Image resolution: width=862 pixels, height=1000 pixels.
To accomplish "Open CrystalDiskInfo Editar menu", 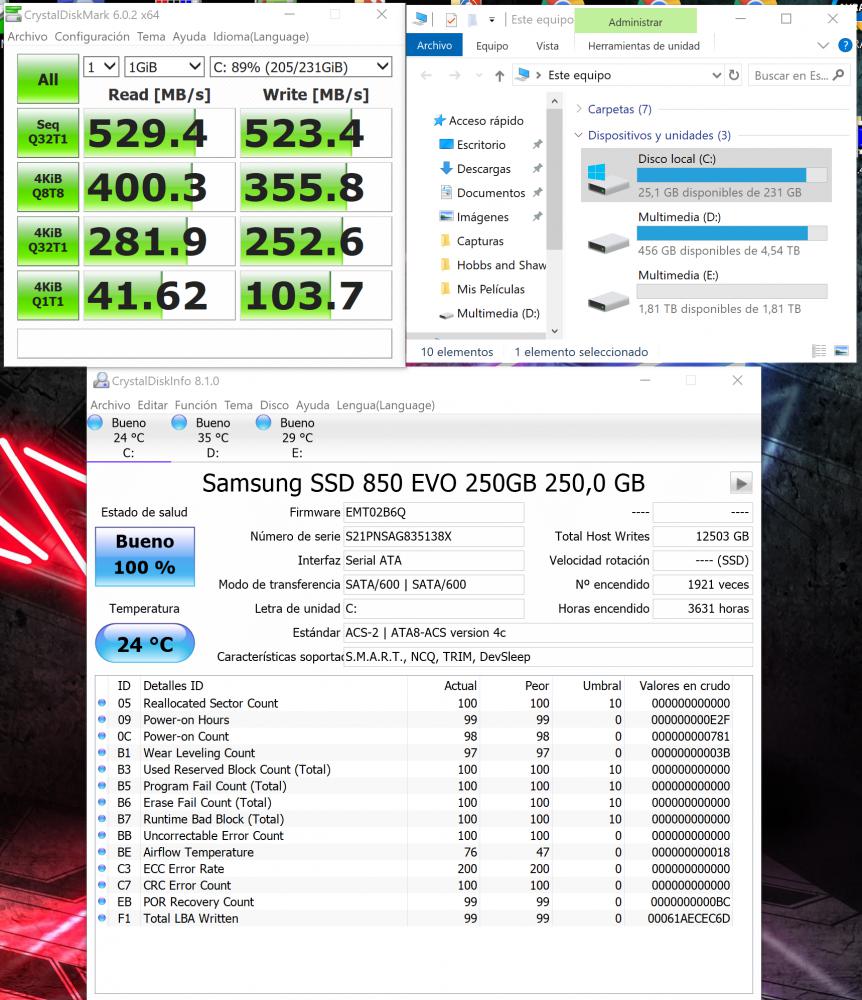I will coord(152,405).
